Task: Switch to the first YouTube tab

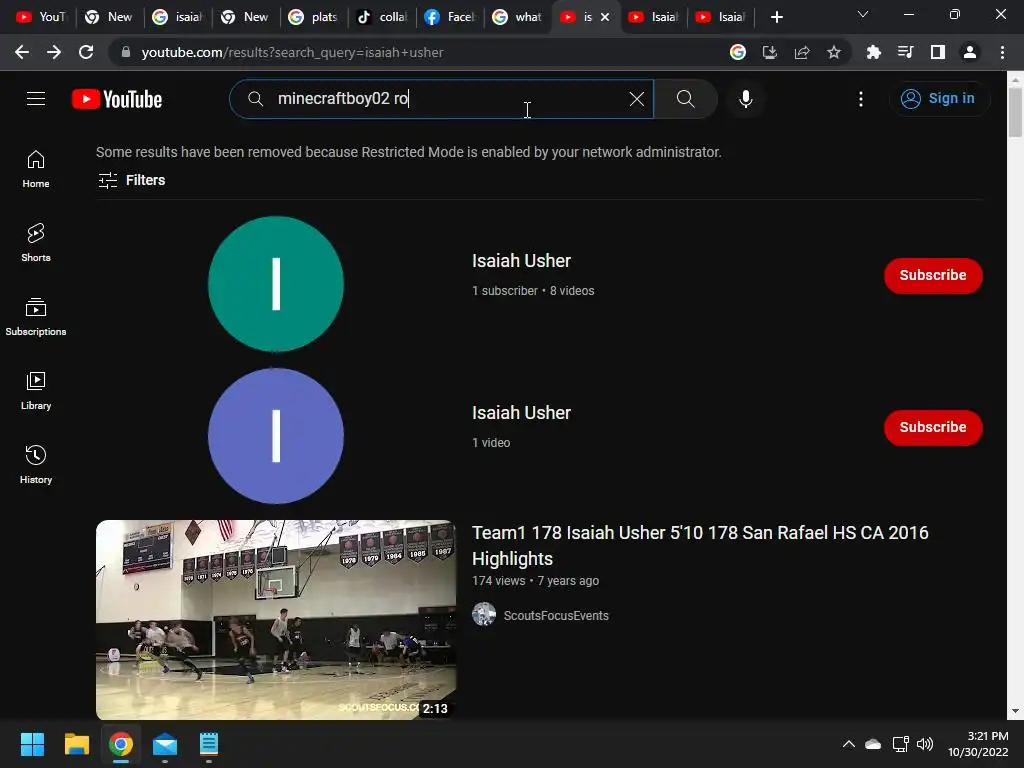Action: pyautogui.click(x=40, y=17)
